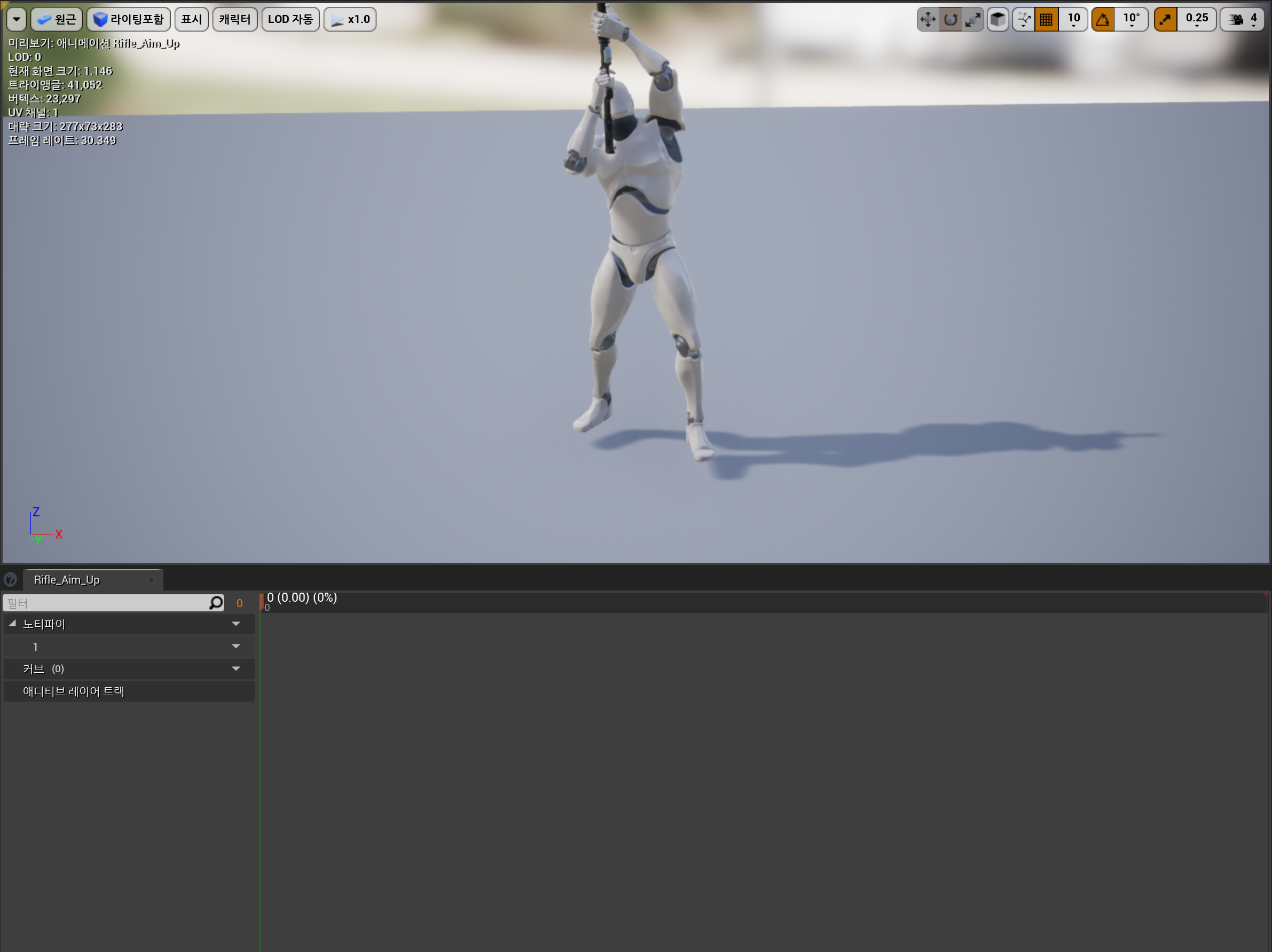
Task: Open the 원근 perspective view menu
Action: (x=57, y=19)
